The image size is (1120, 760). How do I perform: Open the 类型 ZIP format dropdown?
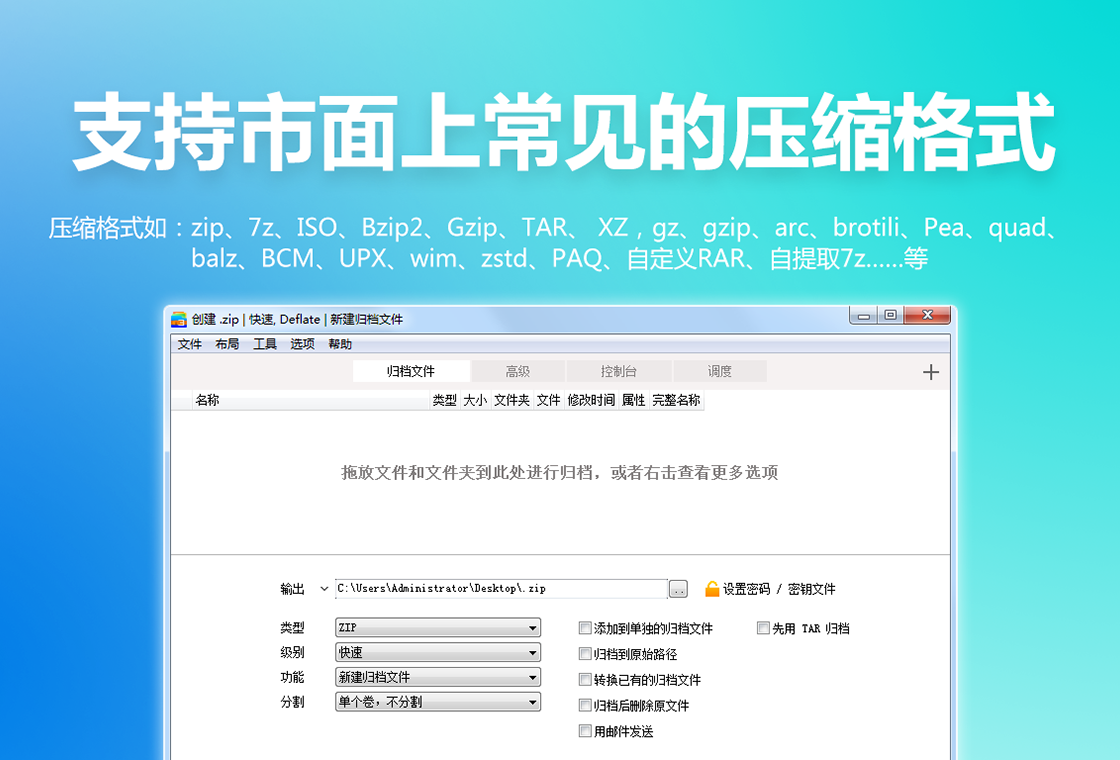pos(437,628)
